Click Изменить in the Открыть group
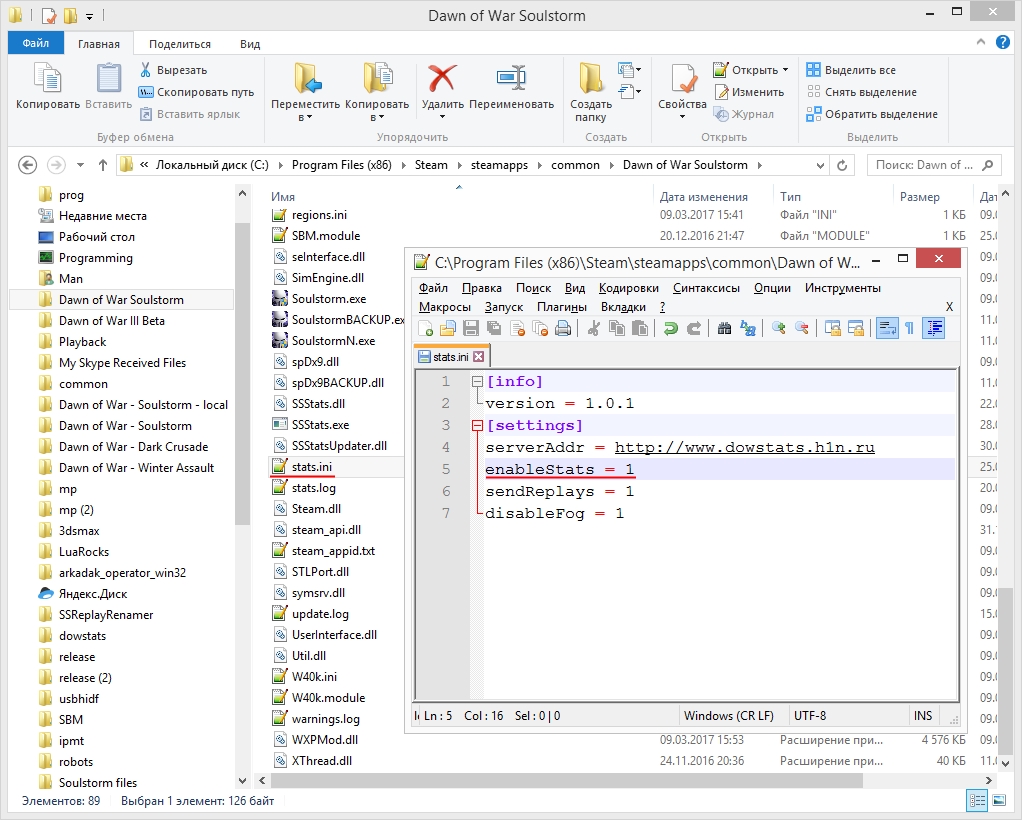Image resolution: width=1022 pixels, height=820 pixels. (x=750, y=92)
